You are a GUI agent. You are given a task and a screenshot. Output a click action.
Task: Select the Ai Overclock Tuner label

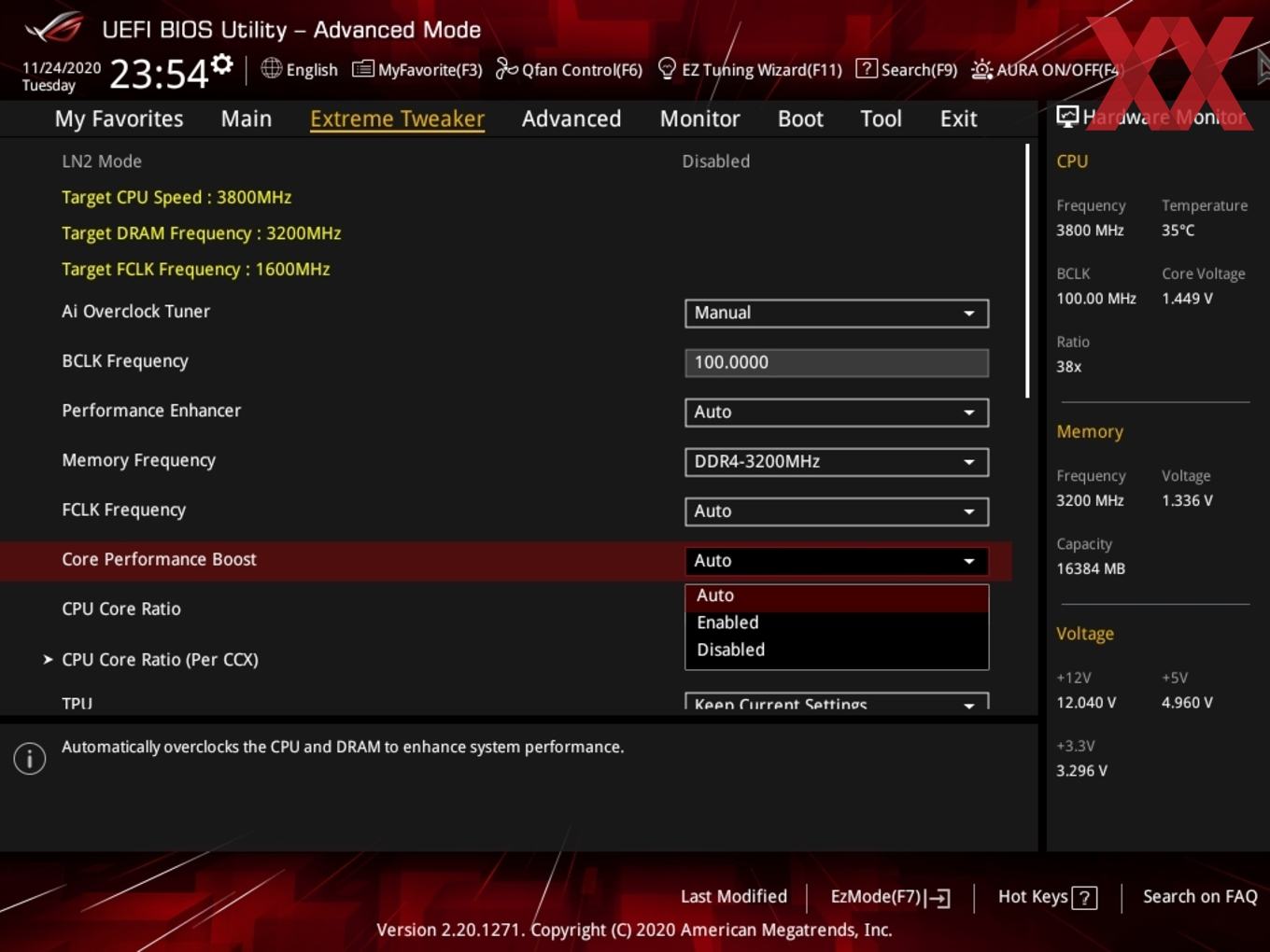[x=135, y=312]
